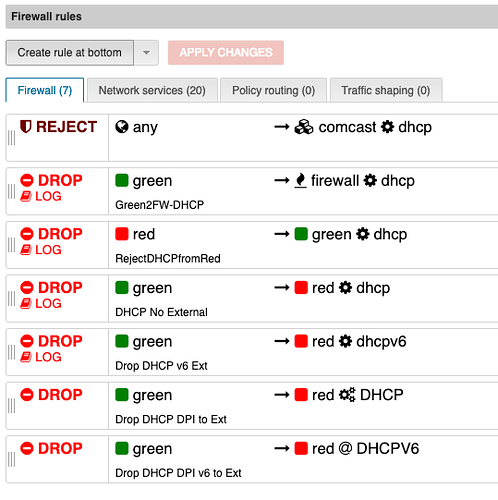Grab the drag handle of the REJECT rule
The height and width of the screenshot is (500, 498).
[12, 138]
